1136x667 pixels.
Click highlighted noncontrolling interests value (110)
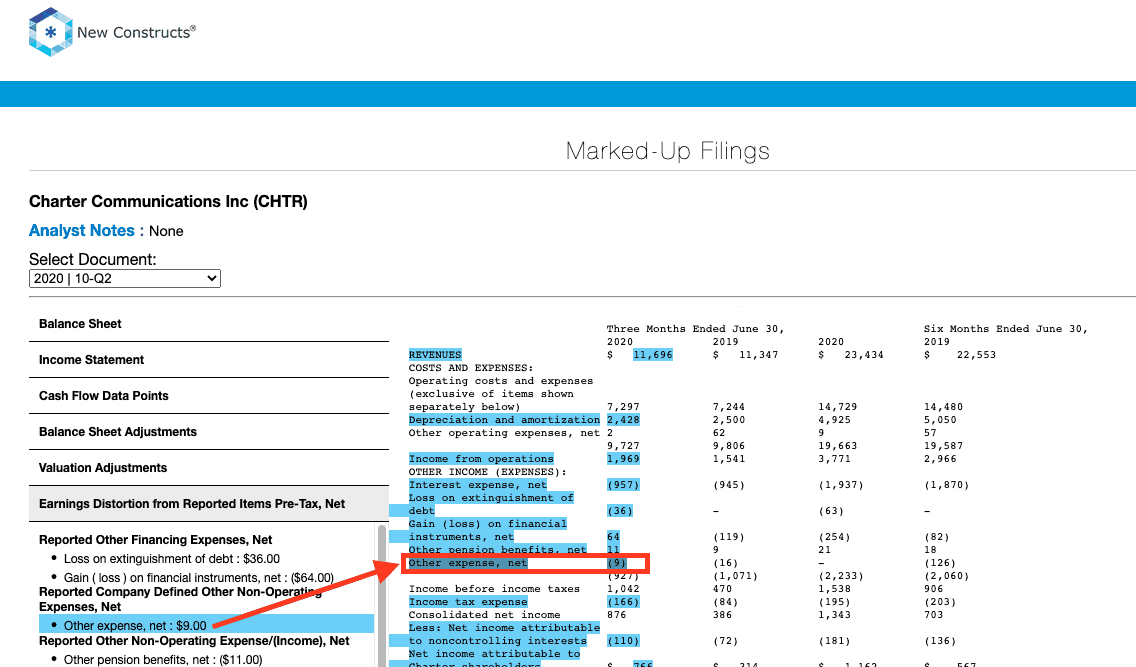pos(623,642)
